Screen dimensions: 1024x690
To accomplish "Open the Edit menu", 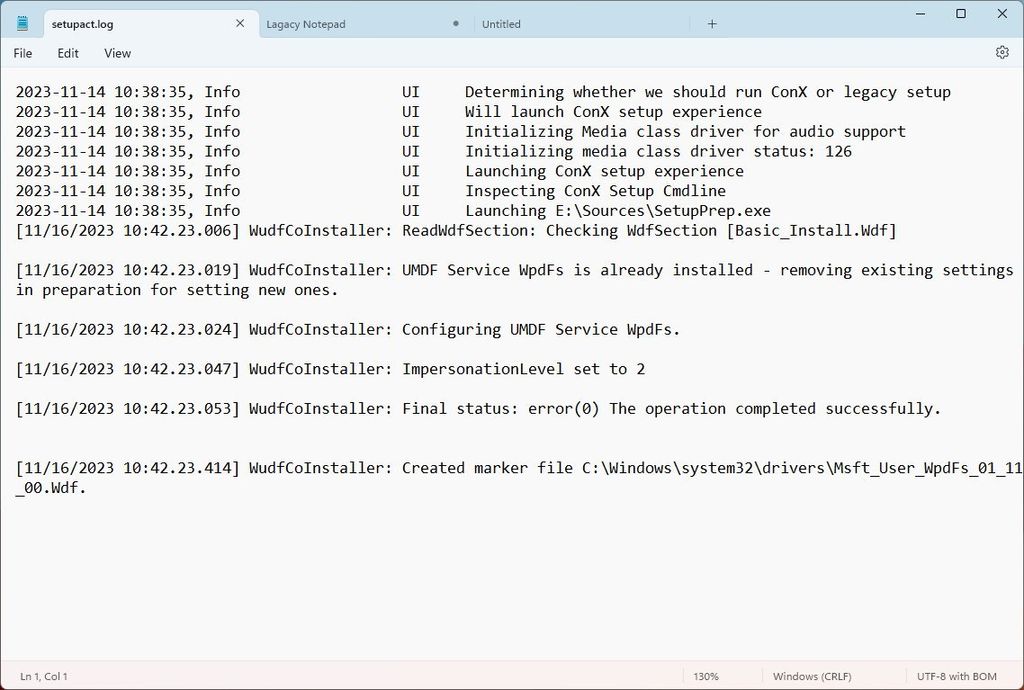I will [67, 53].
